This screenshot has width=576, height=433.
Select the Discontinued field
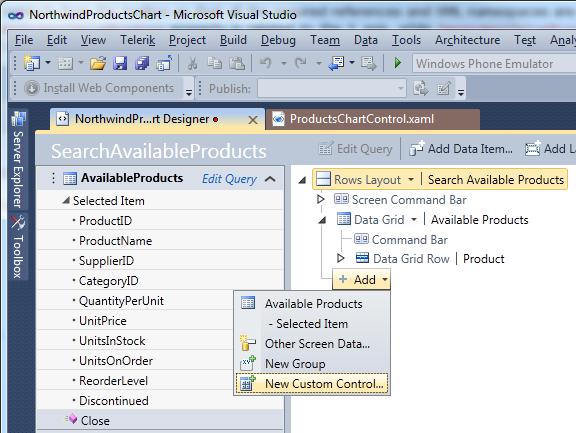114,401
